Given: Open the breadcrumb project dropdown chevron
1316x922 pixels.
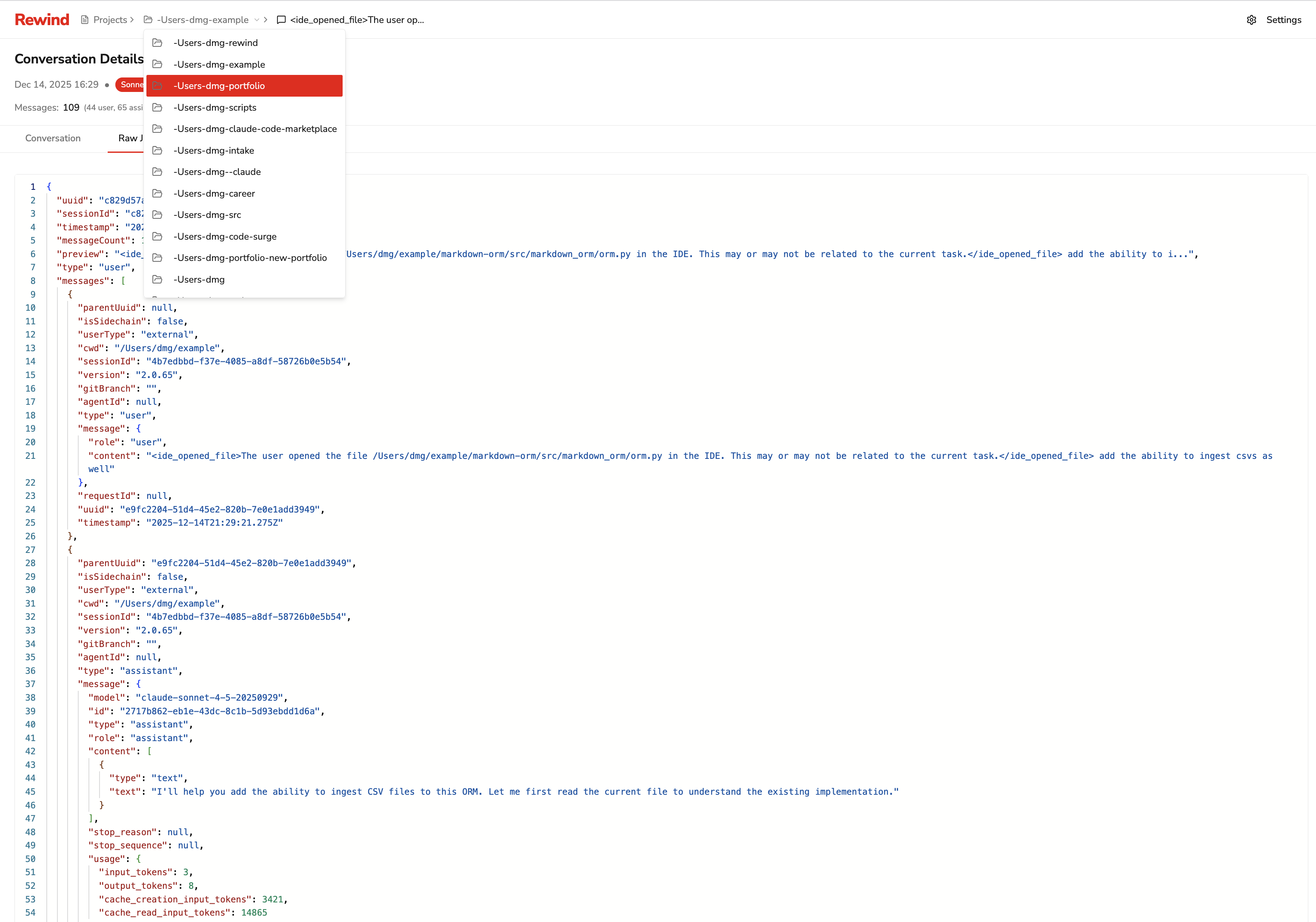Looking at the screenshot, I should (x=256, y=20).
